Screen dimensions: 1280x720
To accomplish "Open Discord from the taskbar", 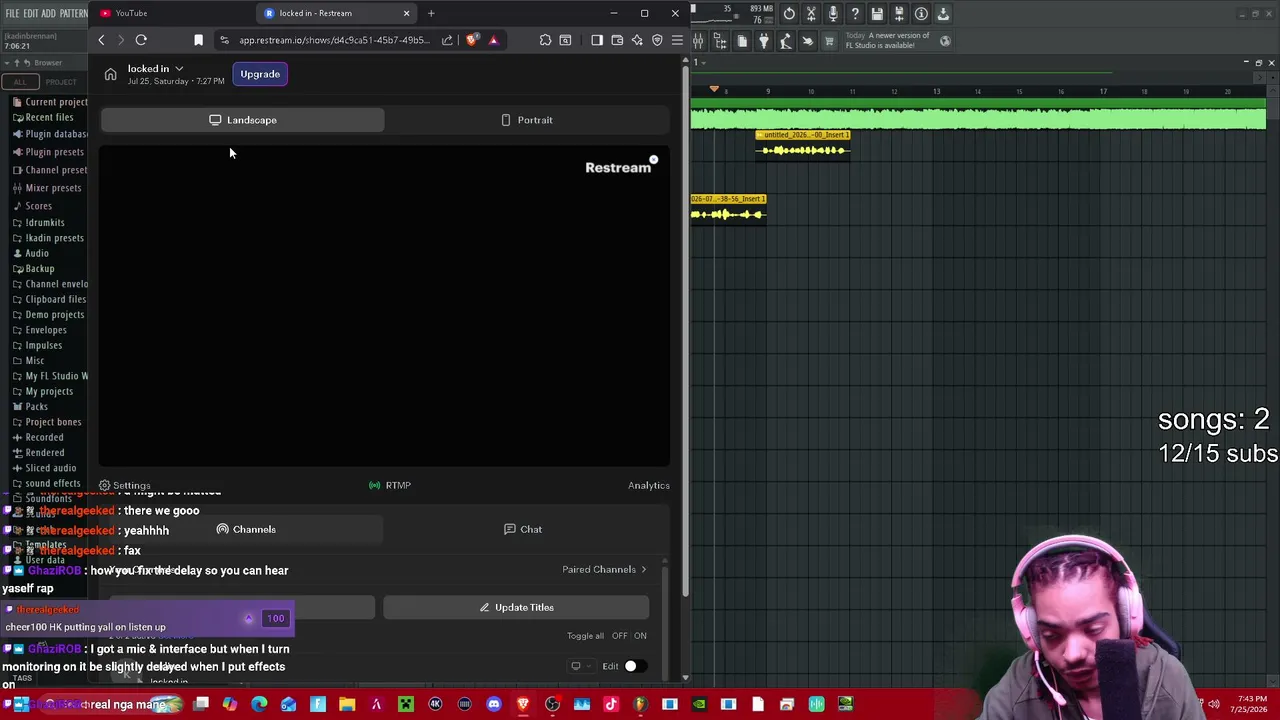I will tap(493, 705).
